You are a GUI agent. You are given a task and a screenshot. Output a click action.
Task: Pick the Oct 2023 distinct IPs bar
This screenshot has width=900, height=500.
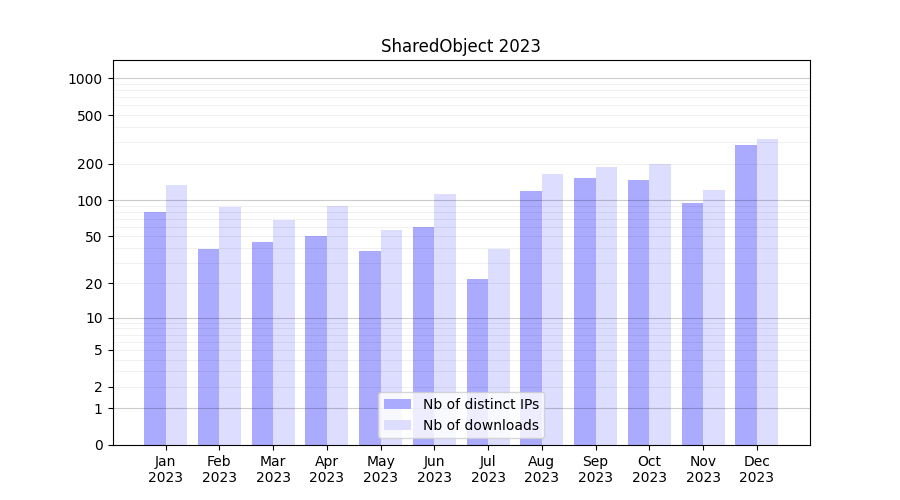pyautogui.click(x=638, y=312)
